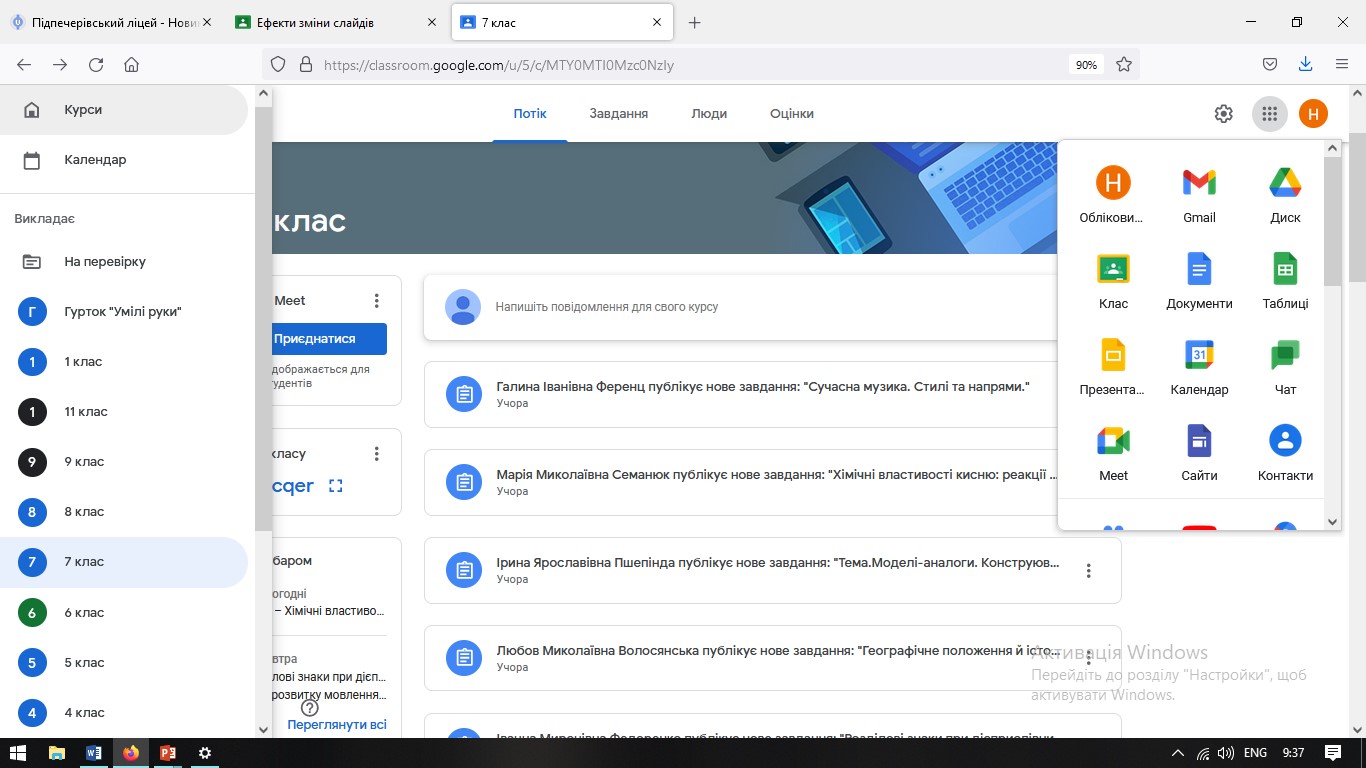Click the sidebar vertical scrollbar
The image size is (1366, 768).
tap(264, 320)
